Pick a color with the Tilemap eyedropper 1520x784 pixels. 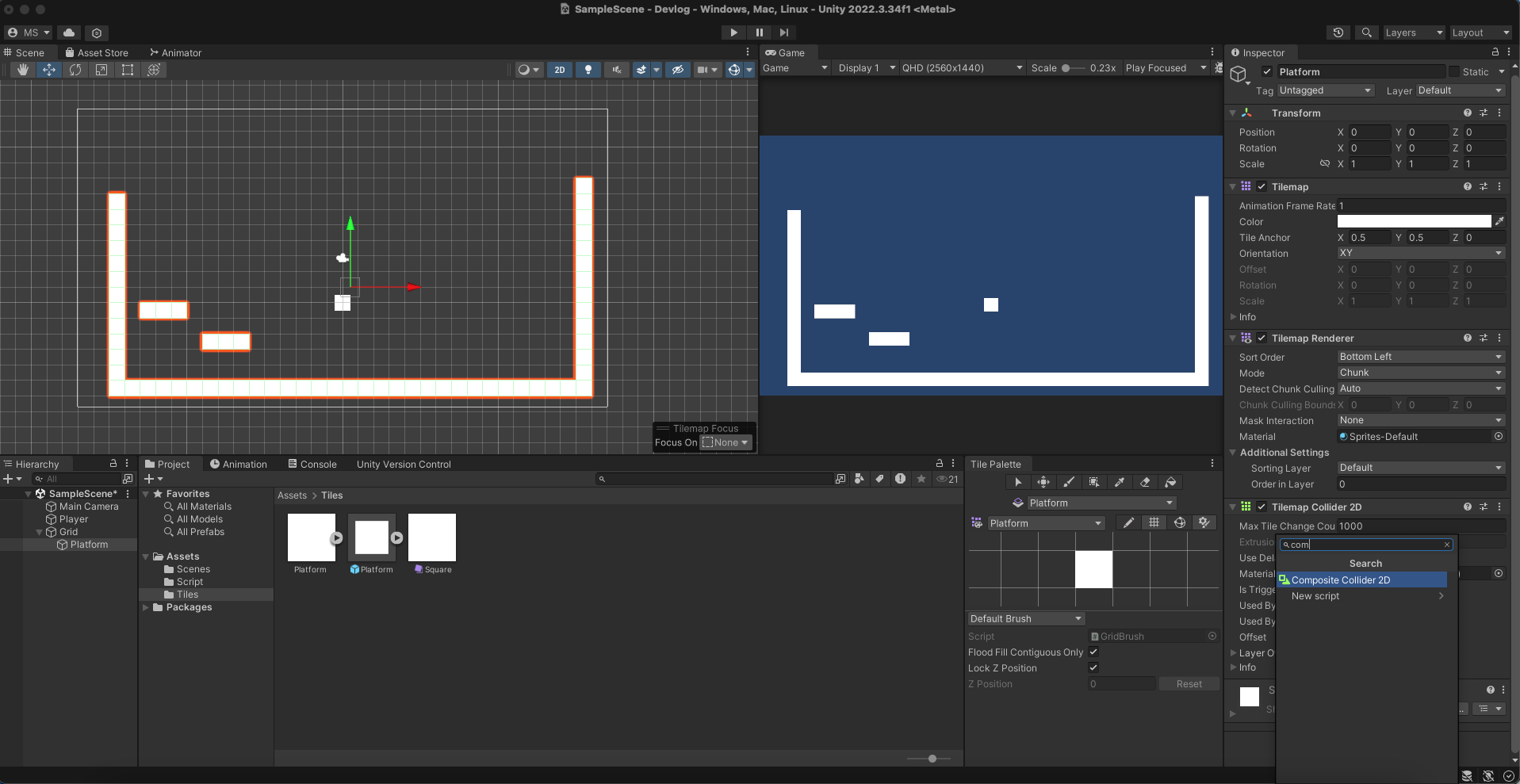(1499, 221)
